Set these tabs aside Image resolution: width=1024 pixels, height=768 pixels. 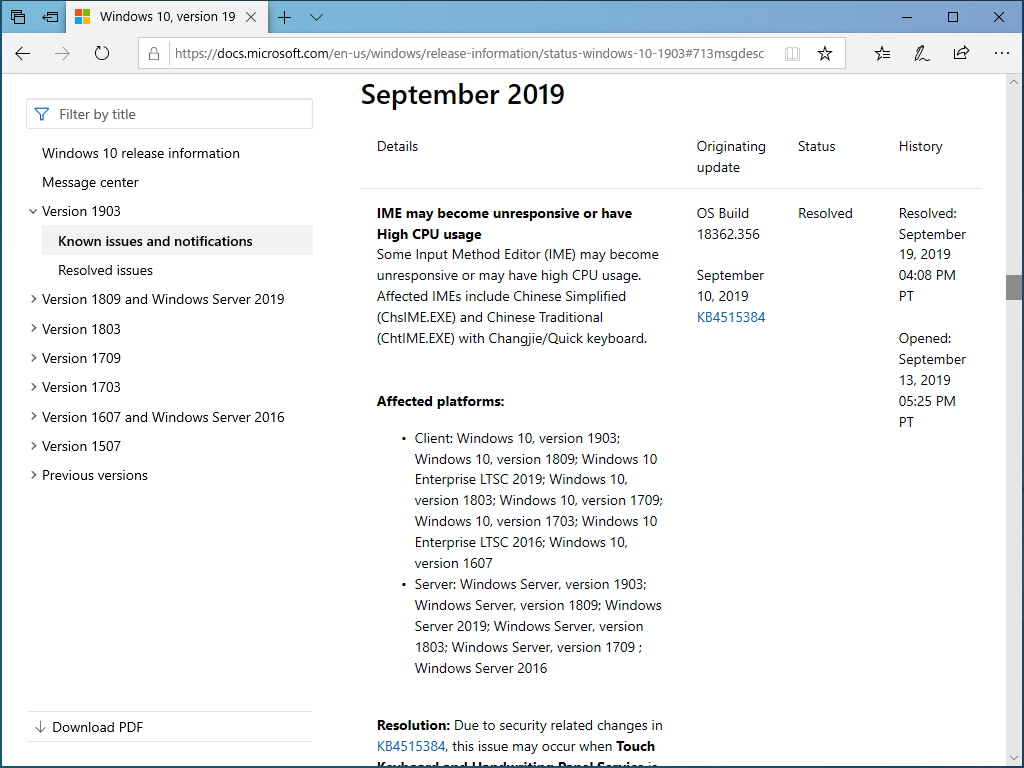[17, 17]
